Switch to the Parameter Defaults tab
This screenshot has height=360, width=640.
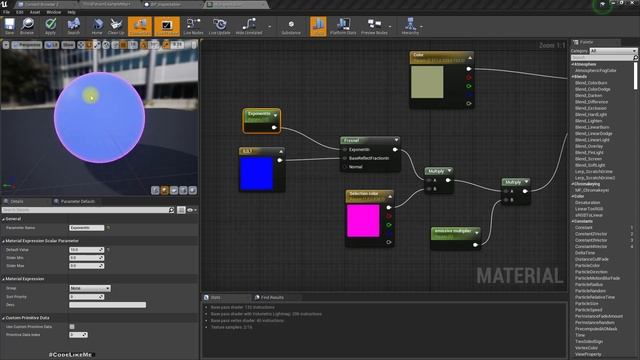click(x=77, y=201)
